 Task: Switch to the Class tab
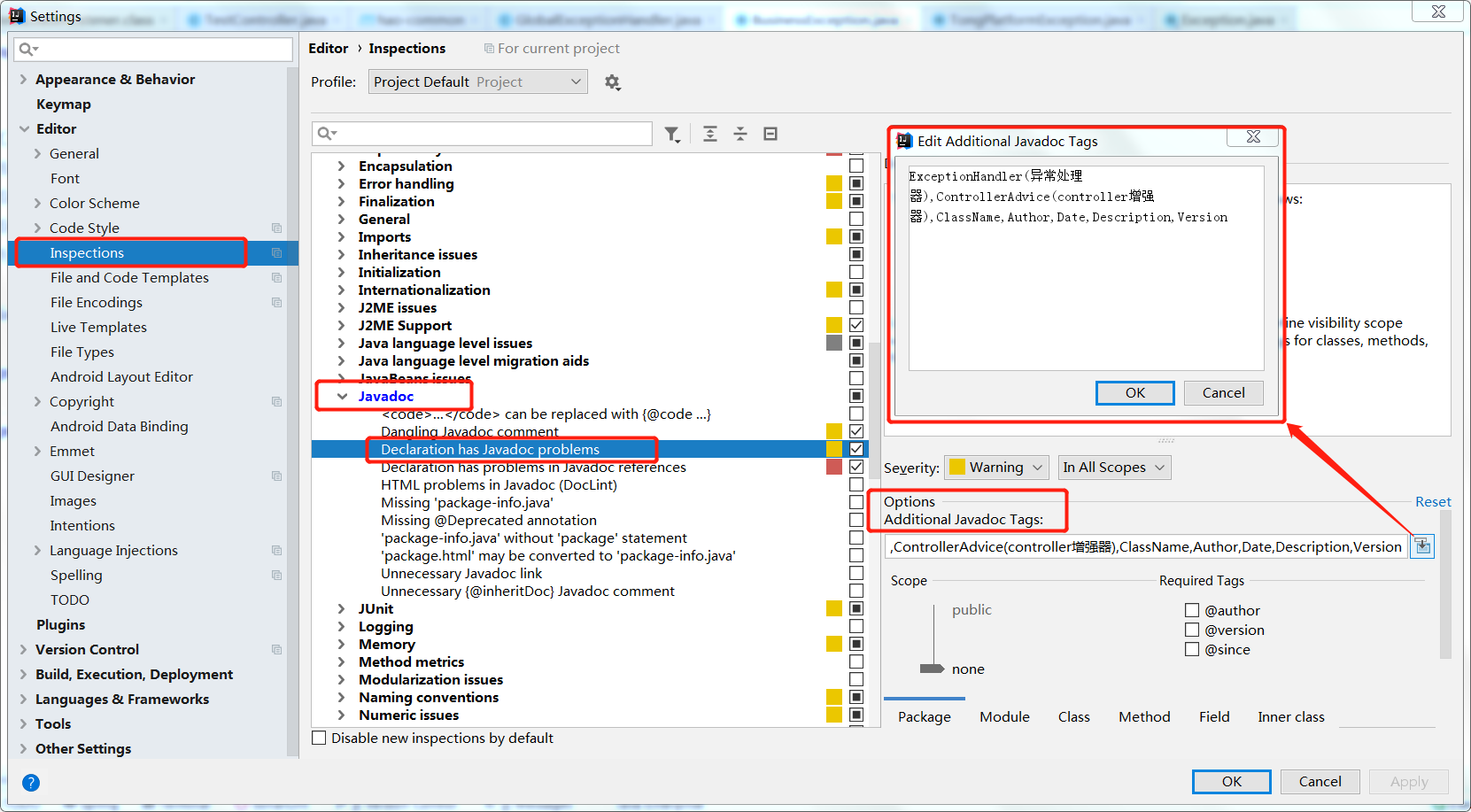[x=1073, y=716]
